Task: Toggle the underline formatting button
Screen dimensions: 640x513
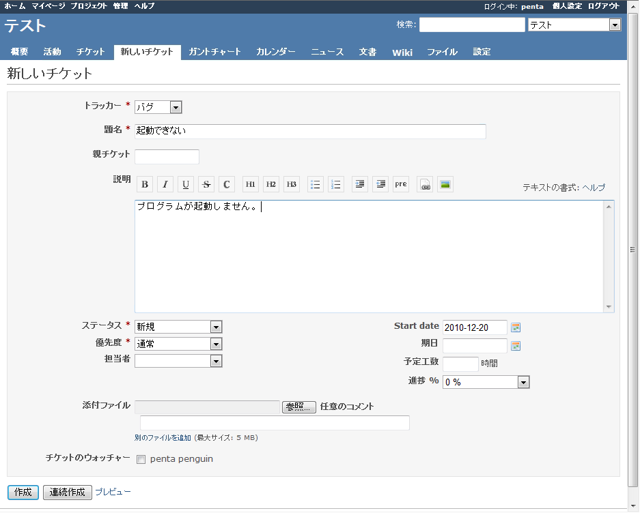Action: pos(186,184)
